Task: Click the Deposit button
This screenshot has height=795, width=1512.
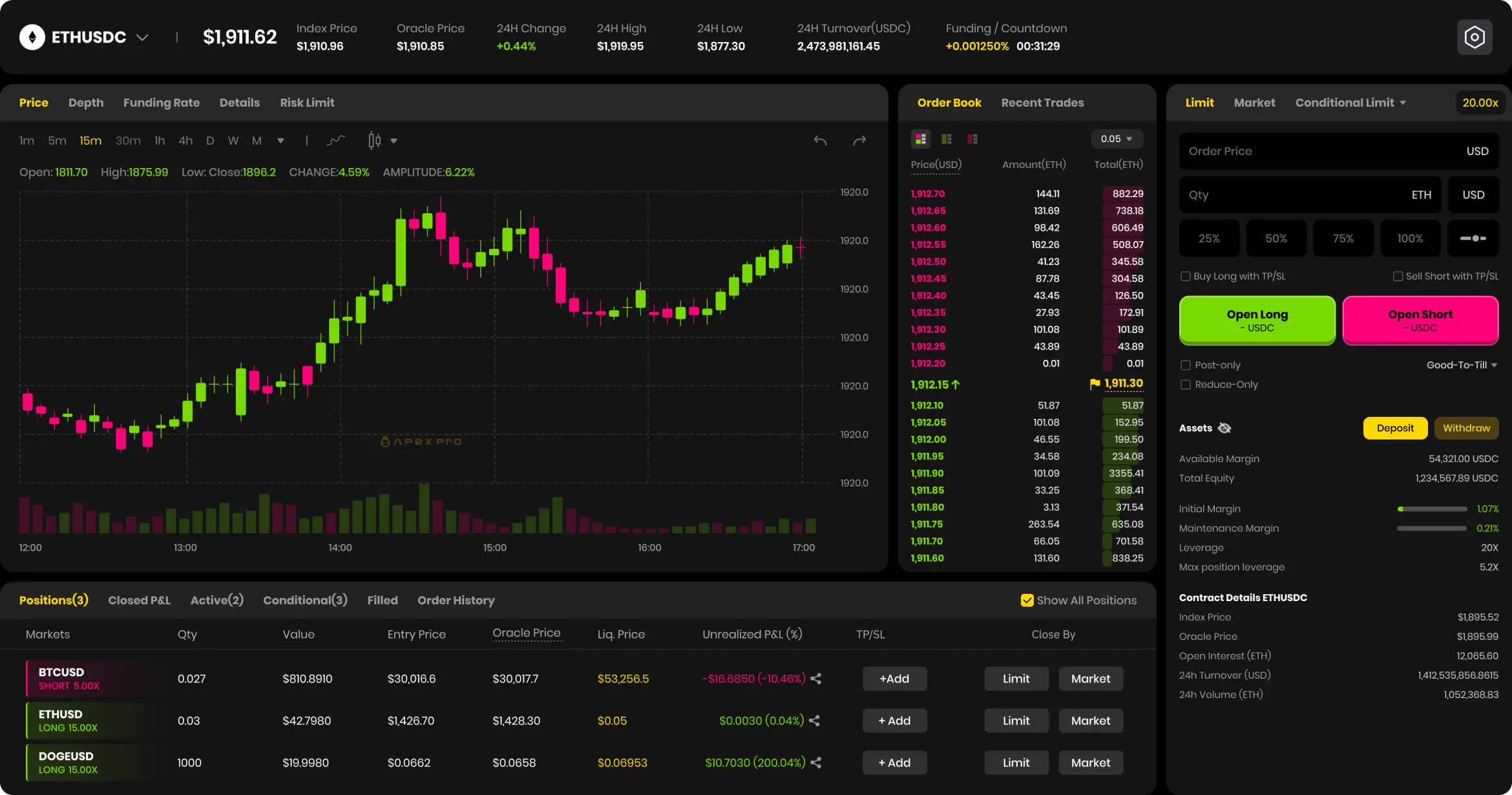Action: 1394,427
